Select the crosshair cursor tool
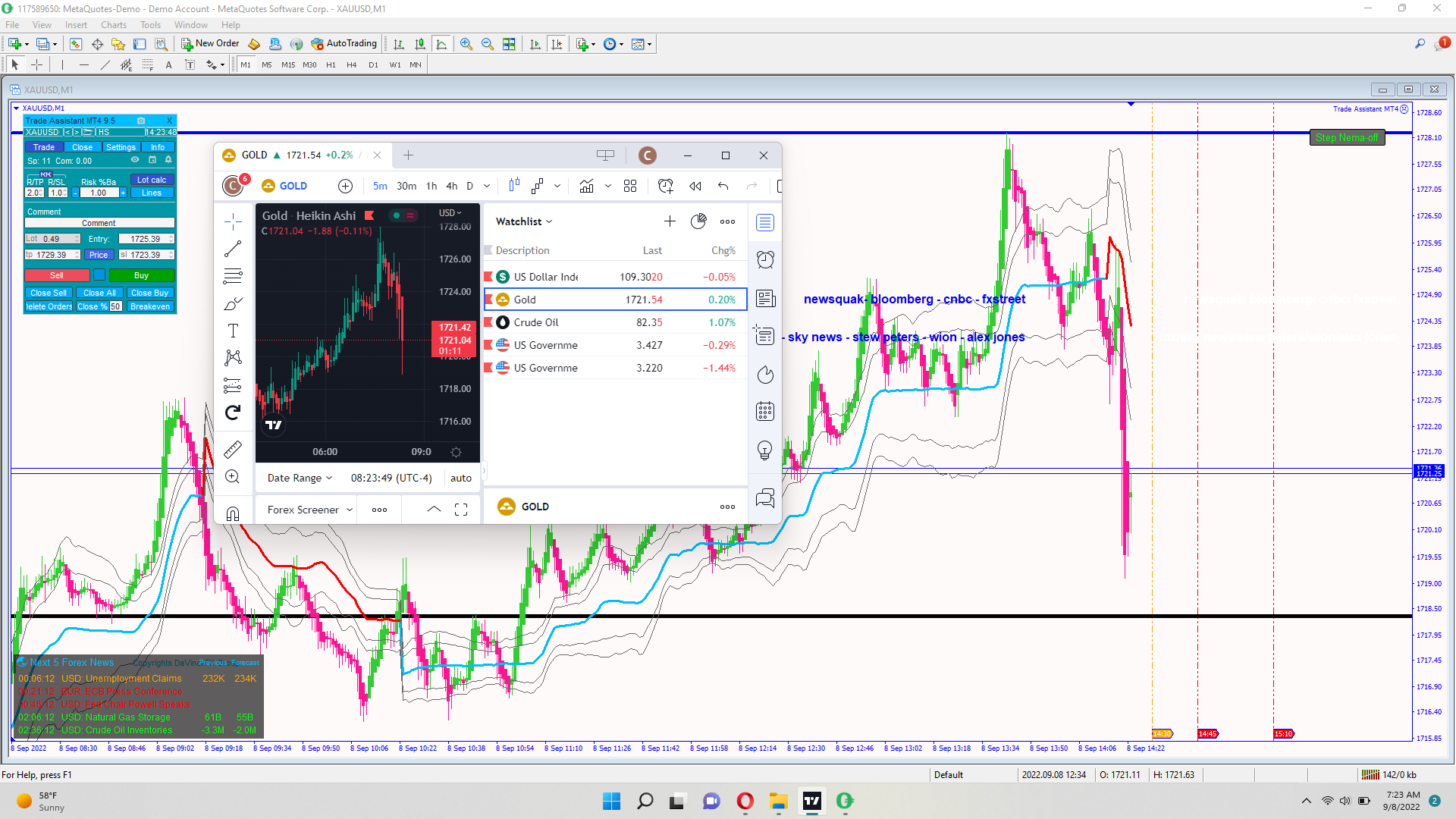This screenshot has width=1456, height=819. point(36,65)
